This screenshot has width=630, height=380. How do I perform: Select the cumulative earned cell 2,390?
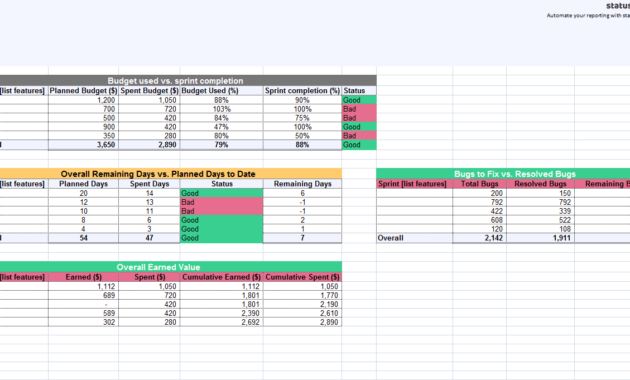(x=221, y=313)
